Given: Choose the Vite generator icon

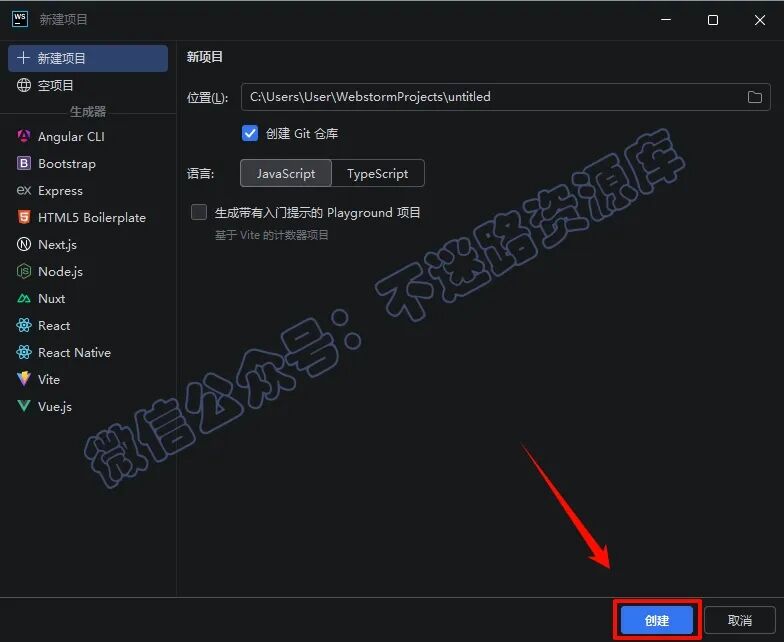Looking at the screenshot, I should point(24,379).
